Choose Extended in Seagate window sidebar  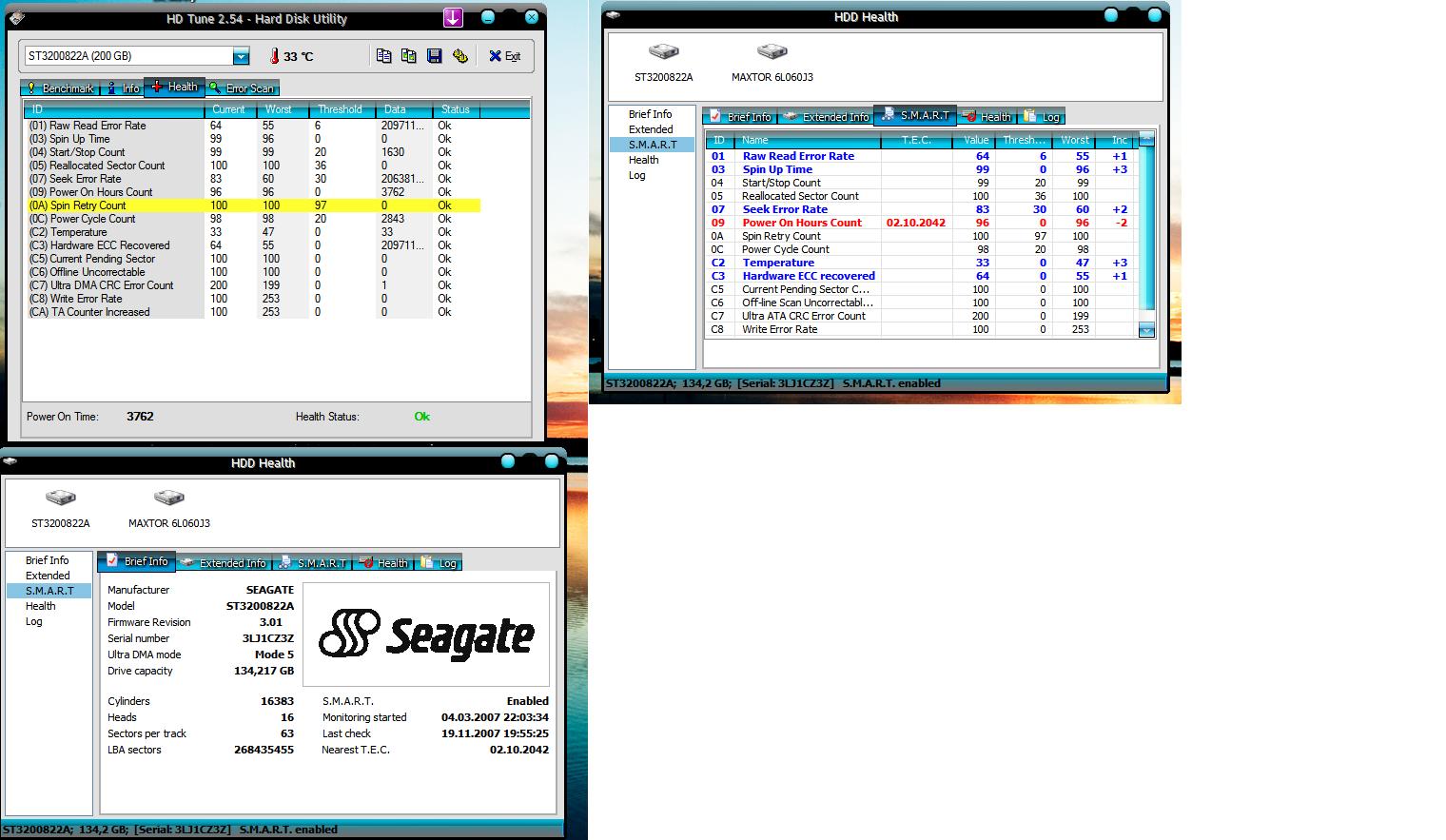click(x=48, y=576)
